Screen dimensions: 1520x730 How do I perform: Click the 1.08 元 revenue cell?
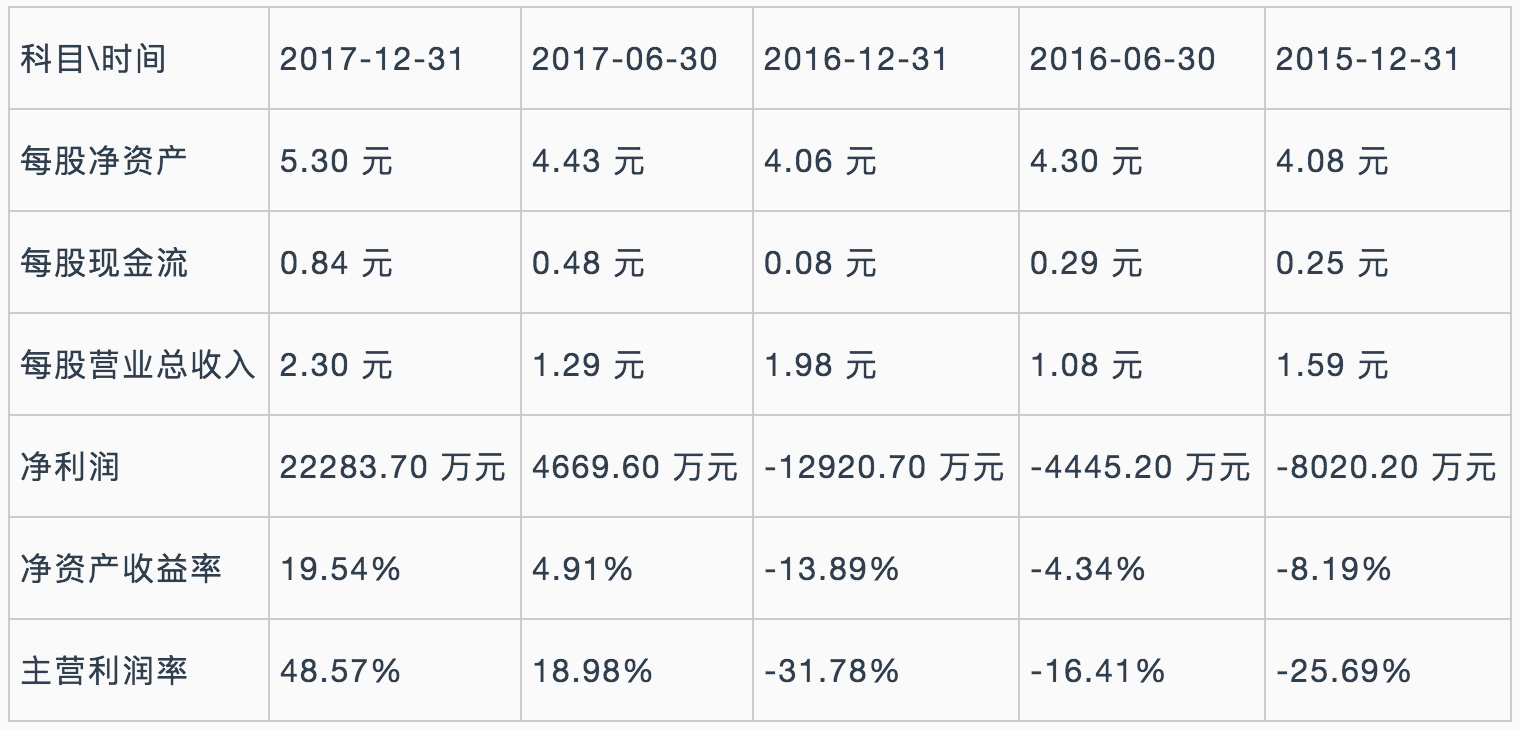(x=1086, y=365)
